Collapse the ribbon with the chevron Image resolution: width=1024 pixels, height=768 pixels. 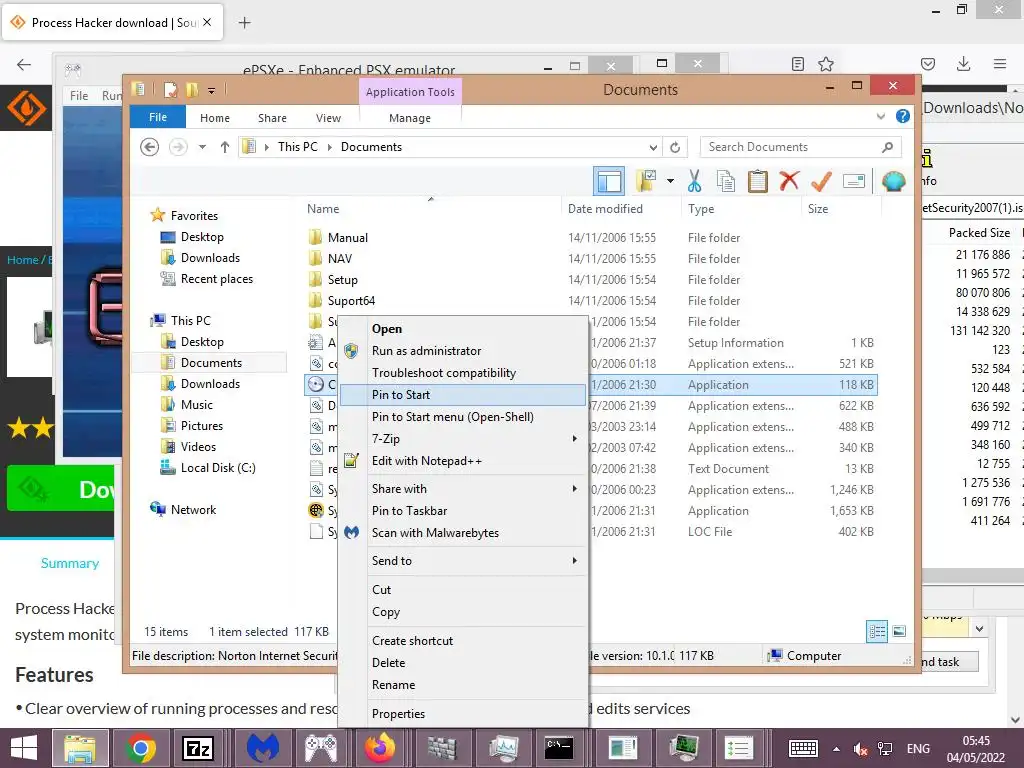click(x=880, y=116)
